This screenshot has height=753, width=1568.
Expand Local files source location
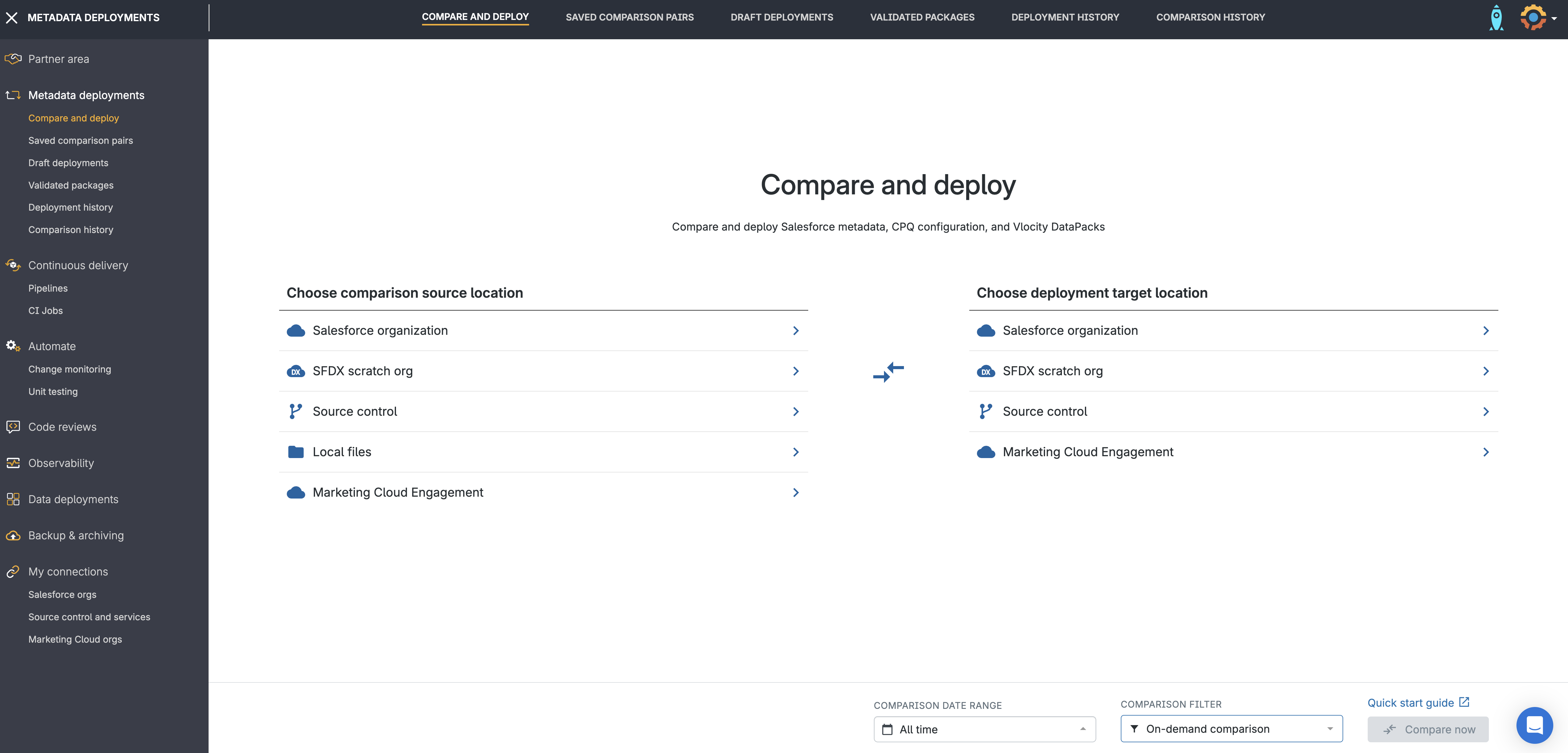click(543, 452)
